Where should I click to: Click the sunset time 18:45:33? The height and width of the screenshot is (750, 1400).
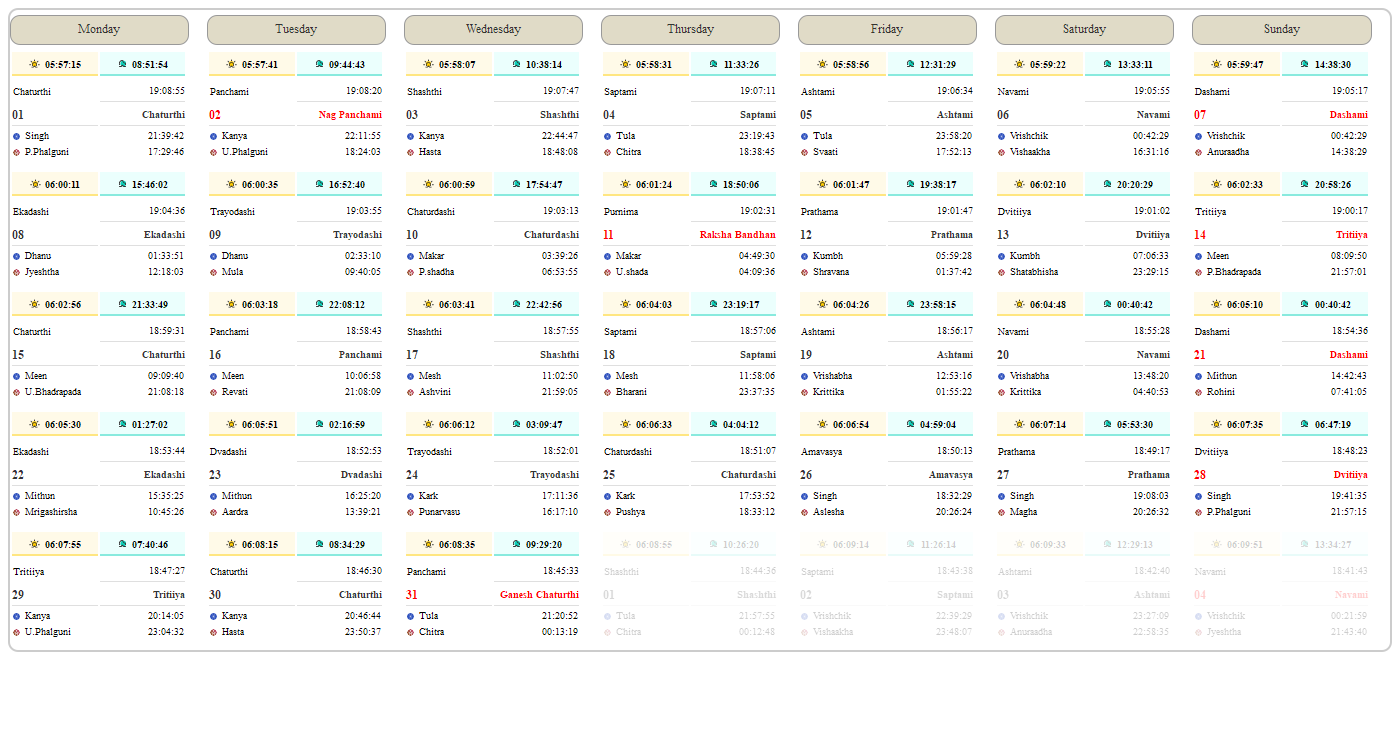[x=560, y=572]
